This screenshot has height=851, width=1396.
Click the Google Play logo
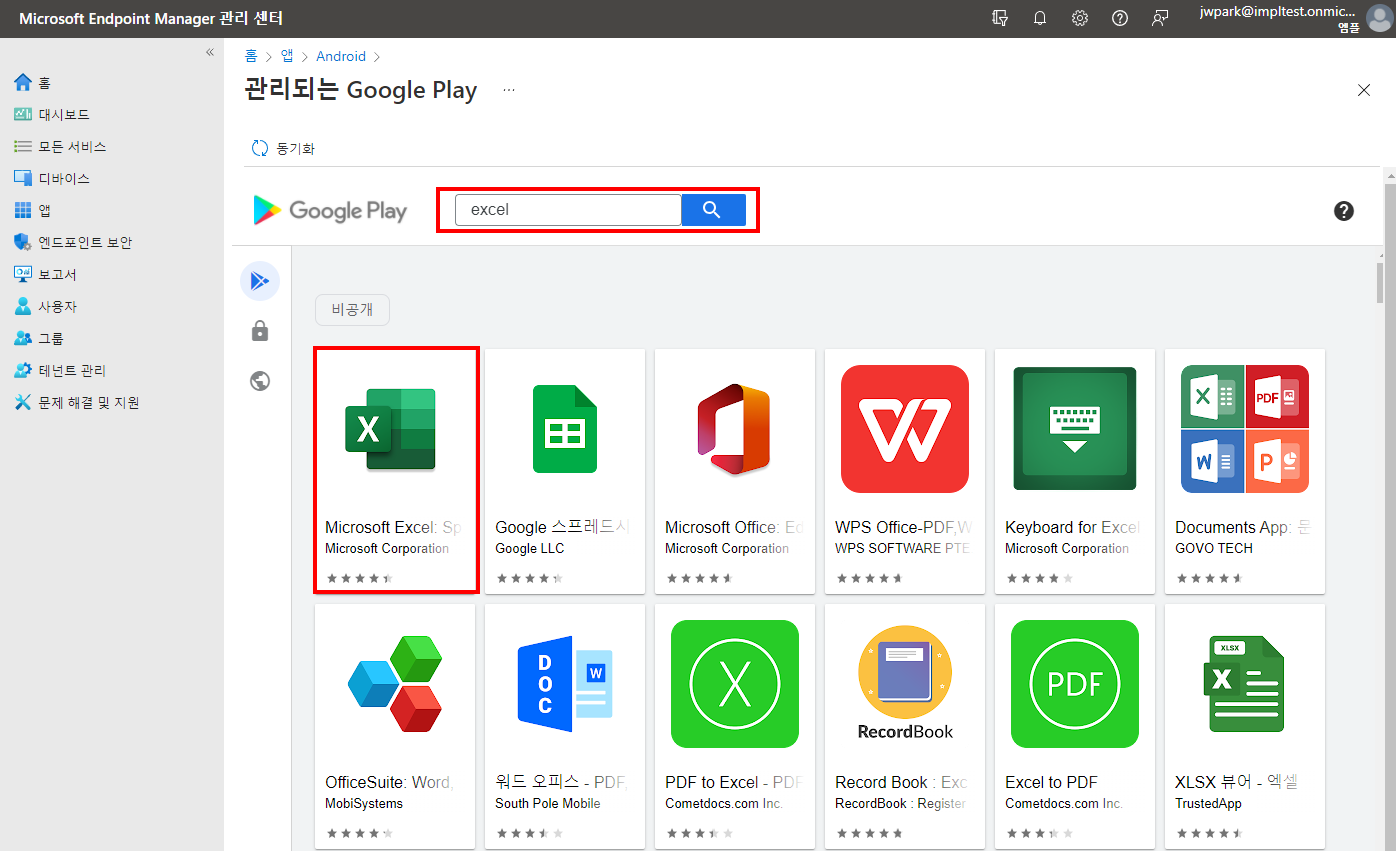click(x=330, y=210)
